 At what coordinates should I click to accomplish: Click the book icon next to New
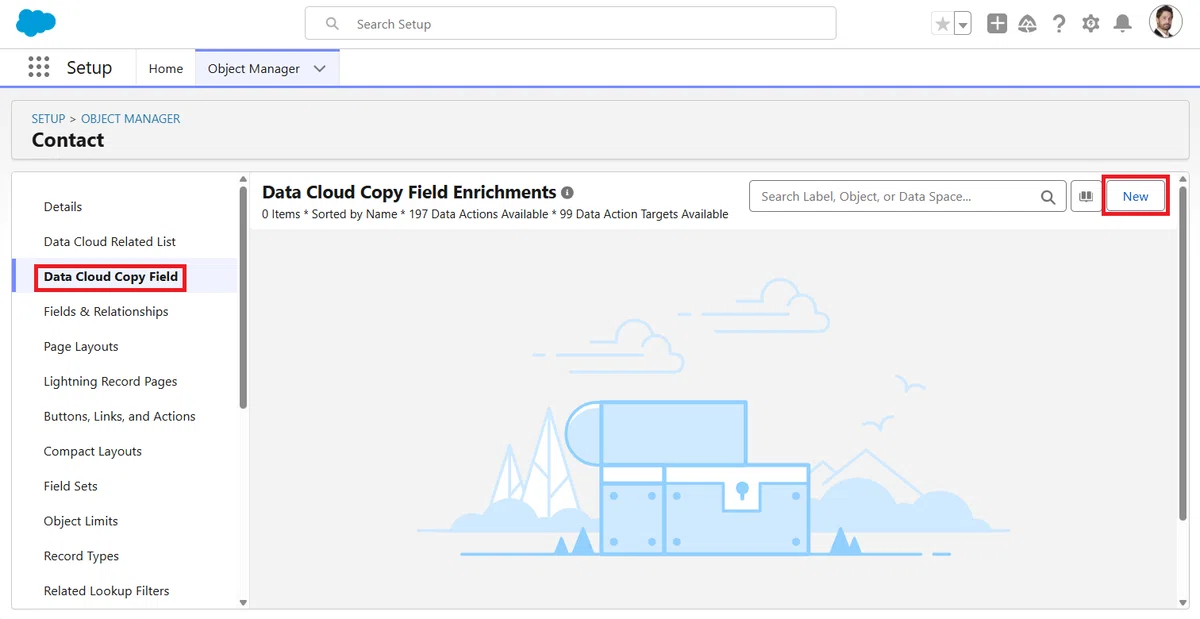(x=1085, y=196)
